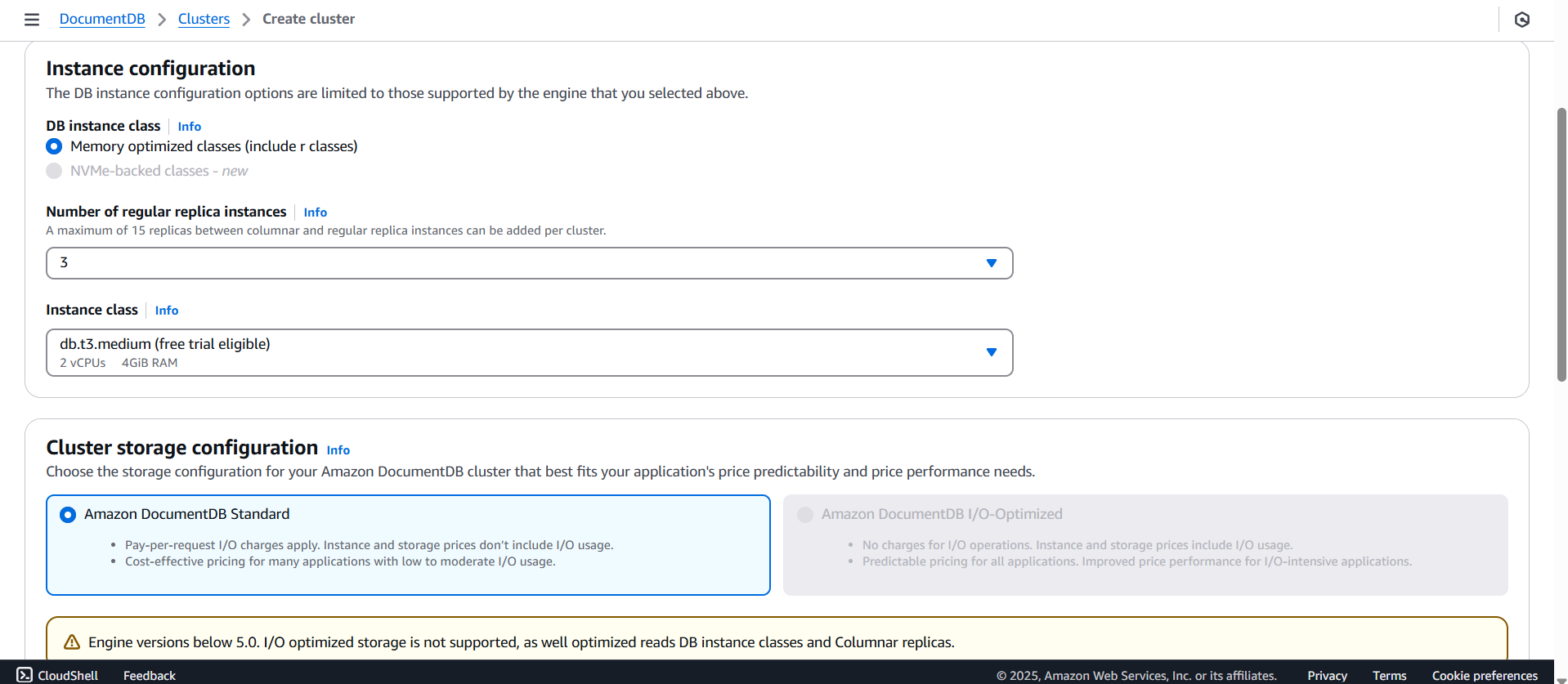
Task: Click the copyright 2025 Amazon Web Services text
Action: (1136, 675)
